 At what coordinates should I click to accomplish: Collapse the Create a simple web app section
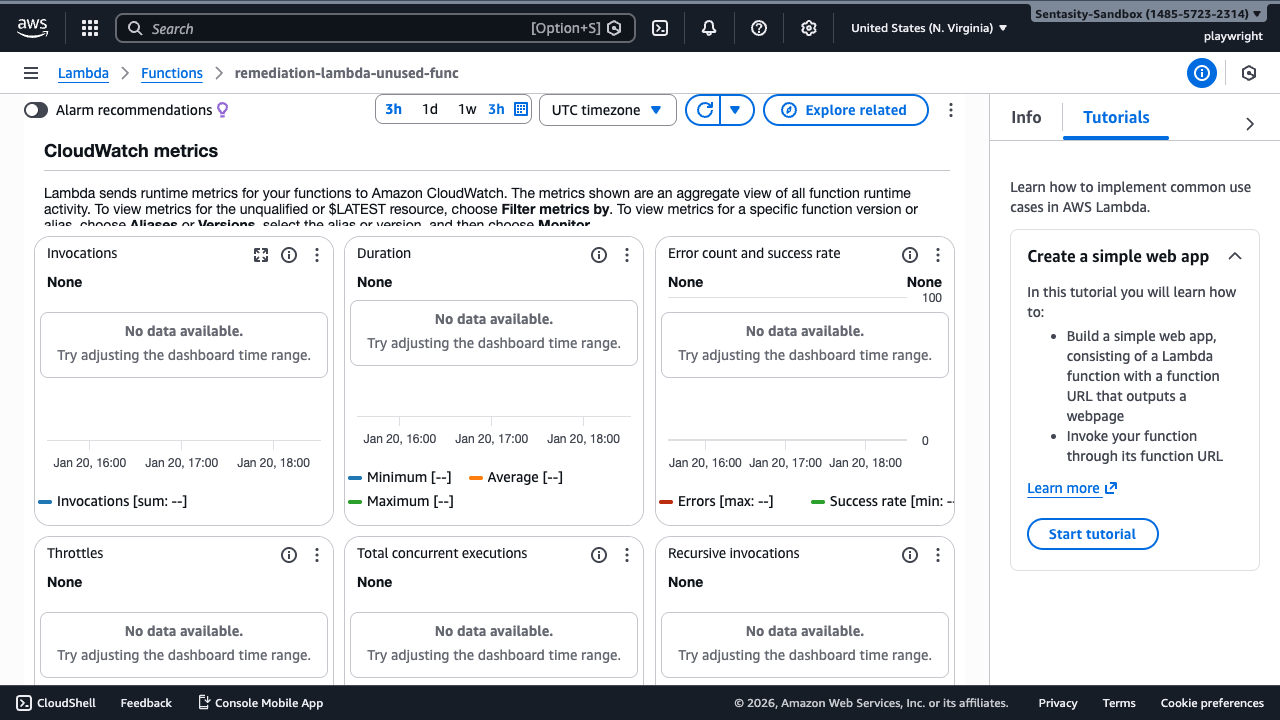pos(1234,256)
